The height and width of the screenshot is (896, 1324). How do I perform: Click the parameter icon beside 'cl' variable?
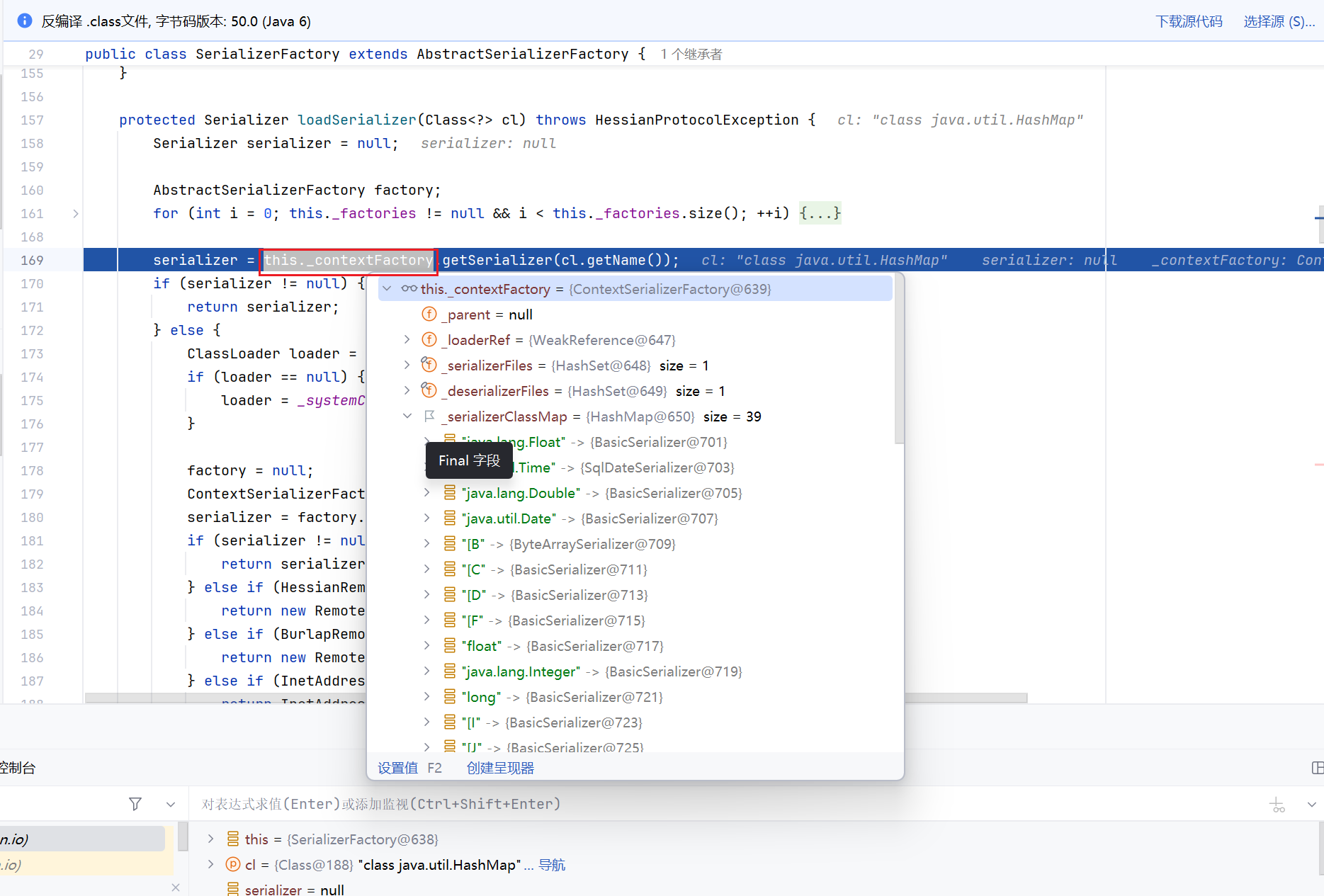pos(233,864)
